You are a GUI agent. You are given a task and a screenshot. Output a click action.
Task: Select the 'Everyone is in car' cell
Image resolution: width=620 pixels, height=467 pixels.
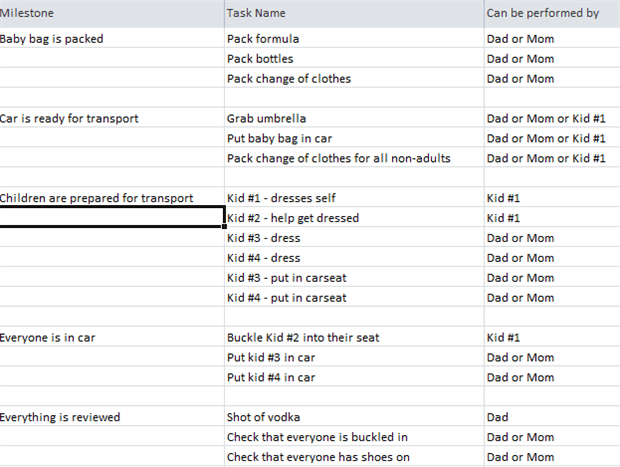[x=110, y=338]
